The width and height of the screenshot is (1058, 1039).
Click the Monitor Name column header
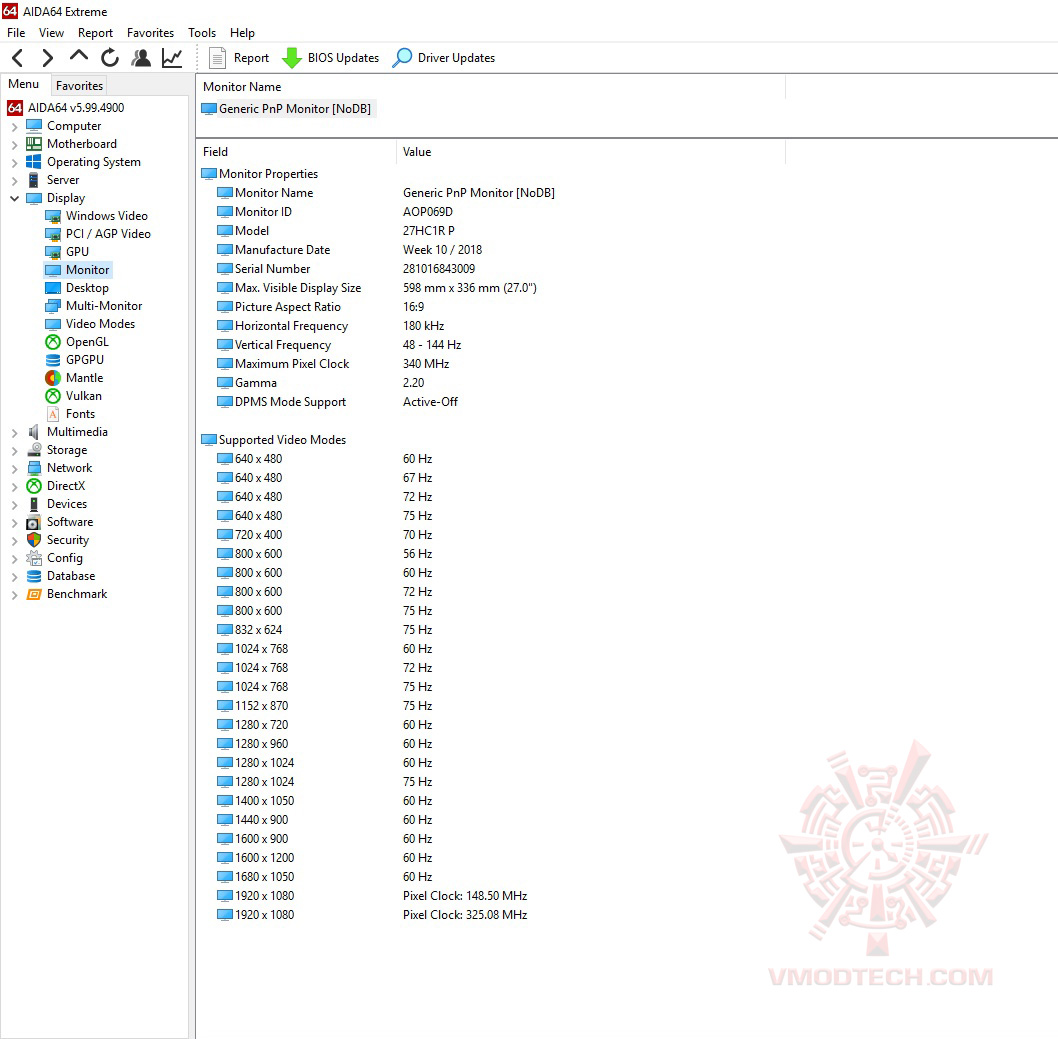[492, 87]
